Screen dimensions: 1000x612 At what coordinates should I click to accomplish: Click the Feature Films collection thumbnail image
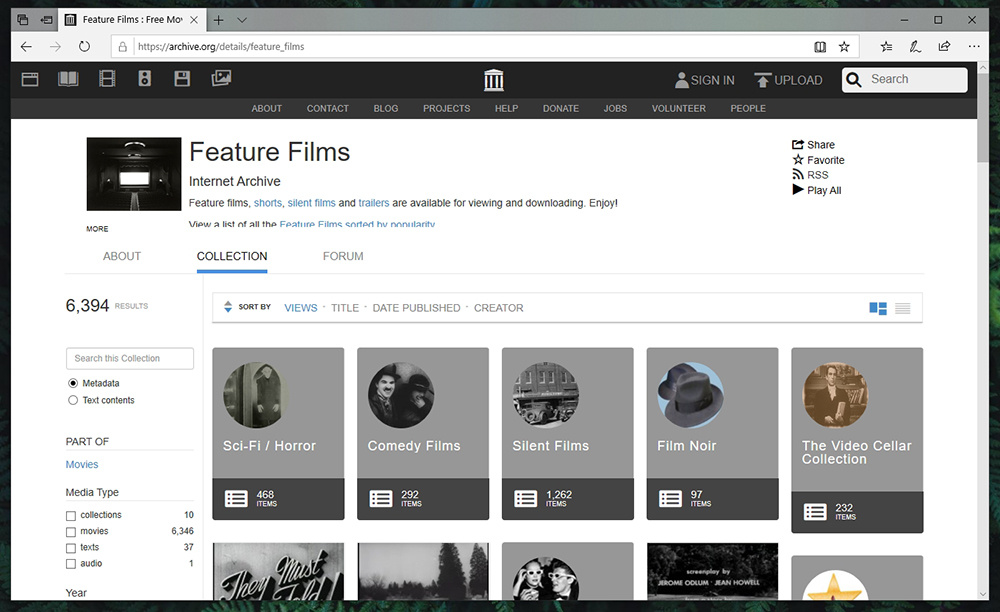point(134,174)
